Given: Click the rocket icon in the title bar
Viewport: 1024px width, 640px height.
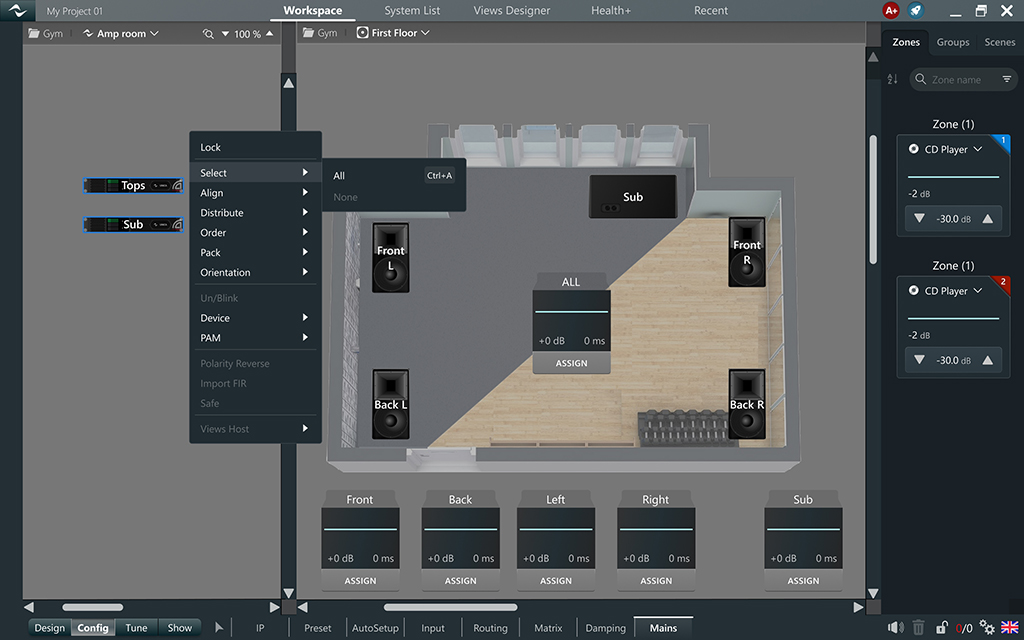Looking at the screenshot, I should [x=918, y=11].
